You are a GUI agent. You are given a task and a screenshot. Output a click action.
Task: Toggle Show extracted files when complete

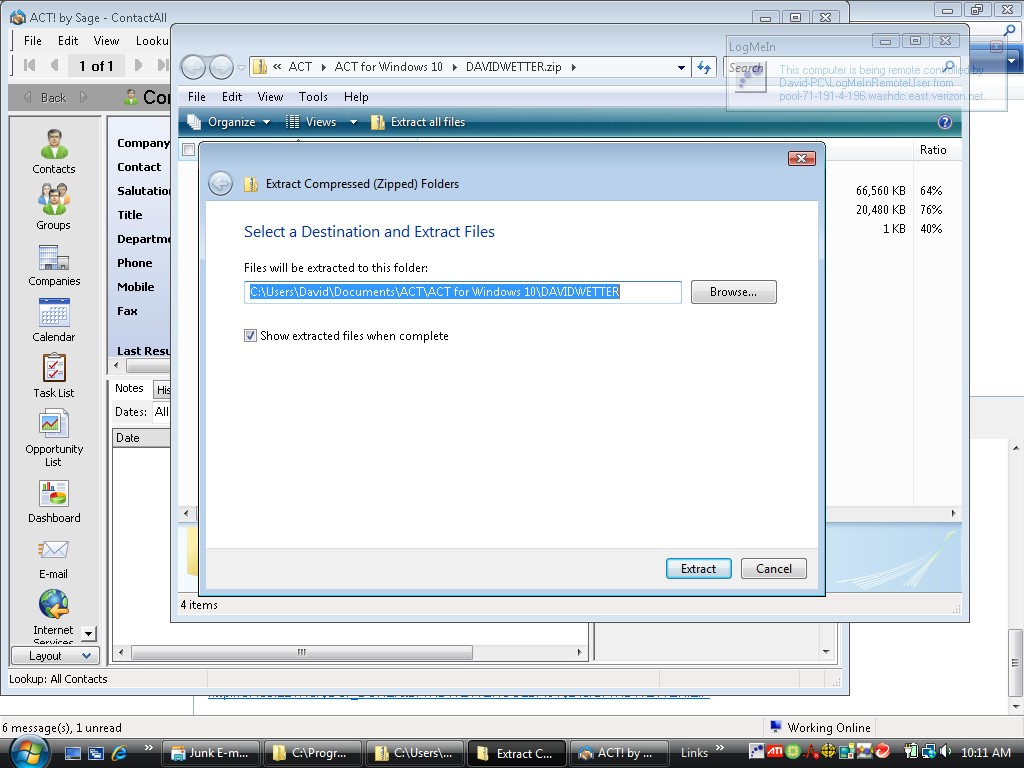tap(250, 336)
